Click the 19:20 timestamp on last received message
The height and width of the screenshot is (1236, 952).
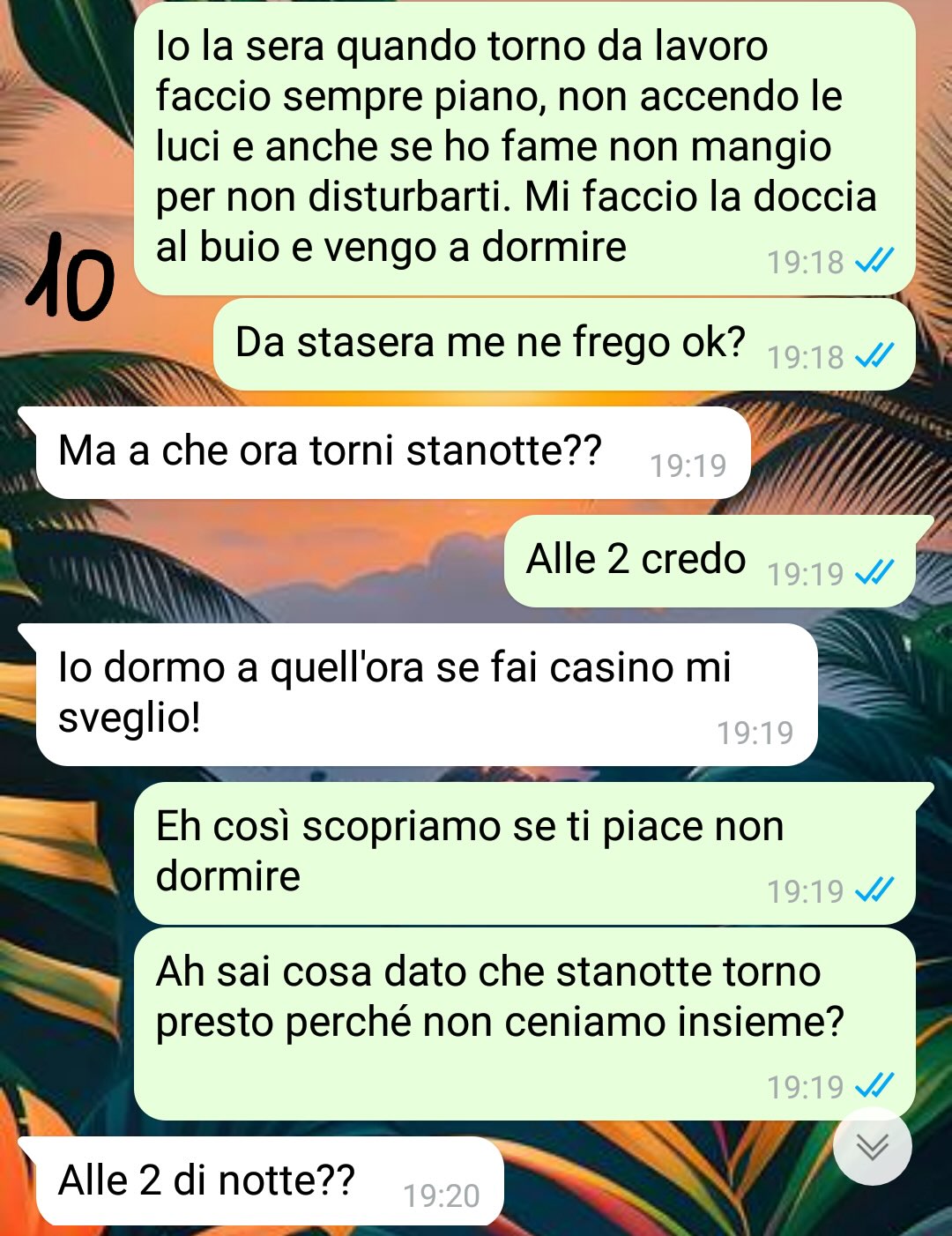442,1196
